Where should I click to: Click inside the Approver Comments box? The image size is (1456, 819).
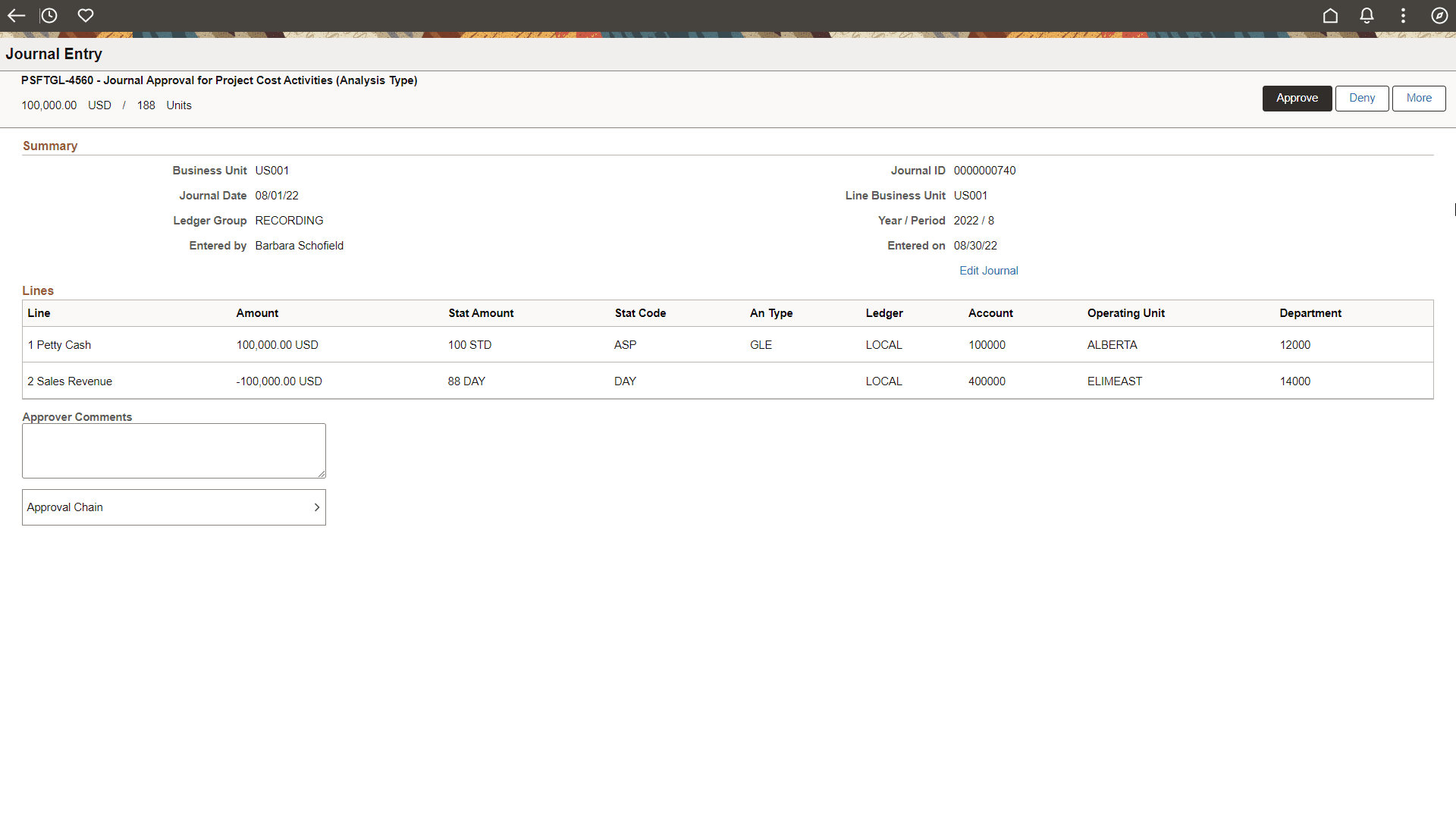pos(173,450)
